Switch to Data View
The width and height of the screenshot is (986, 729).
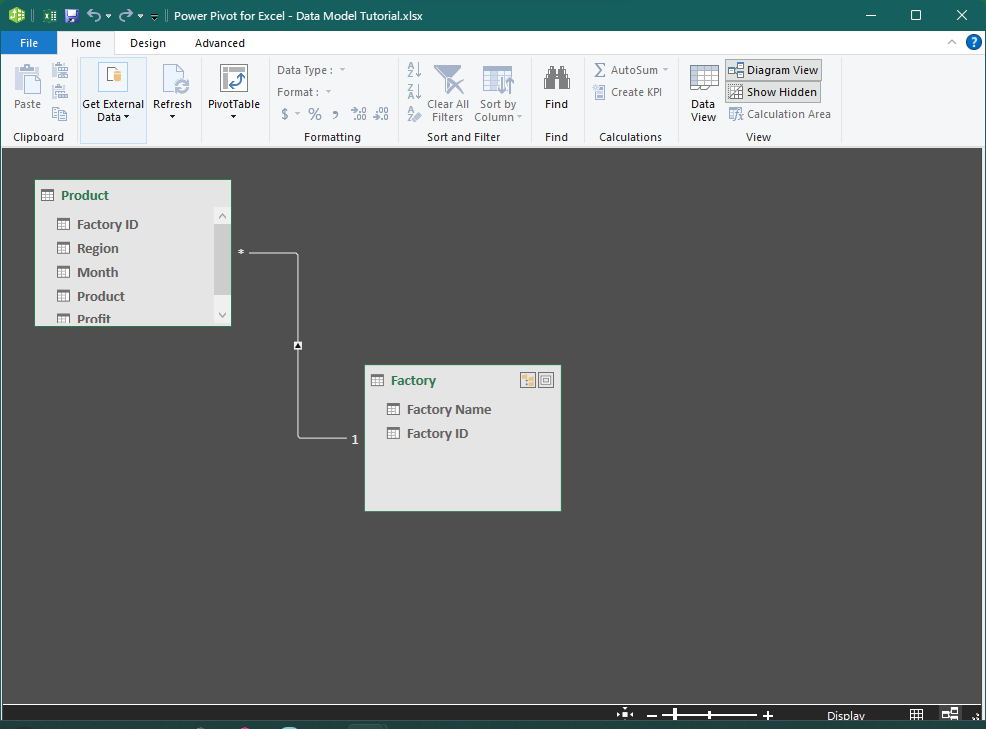pos(704,94)
